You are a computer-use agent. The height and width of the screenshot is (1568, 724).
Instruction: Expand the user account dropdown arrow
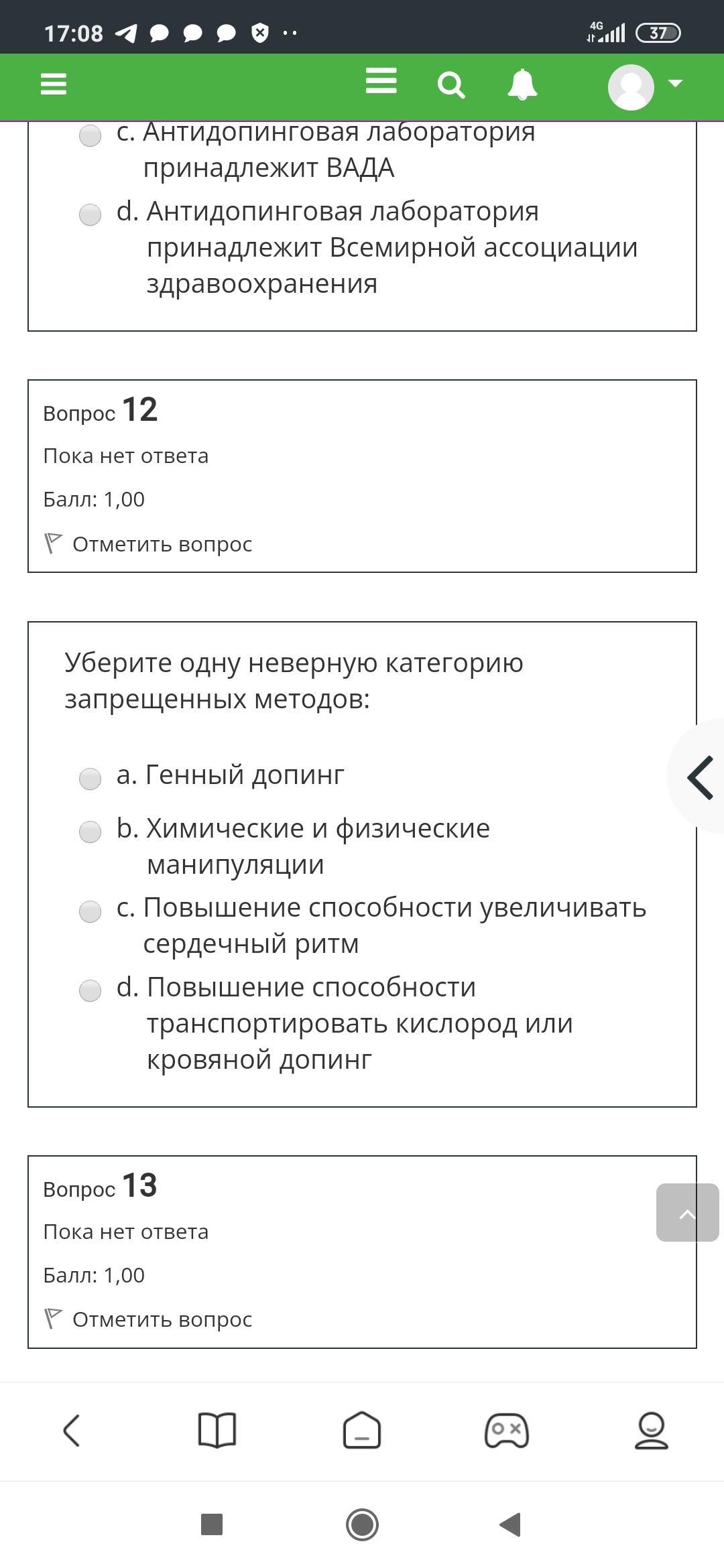(x=675, y=84)
